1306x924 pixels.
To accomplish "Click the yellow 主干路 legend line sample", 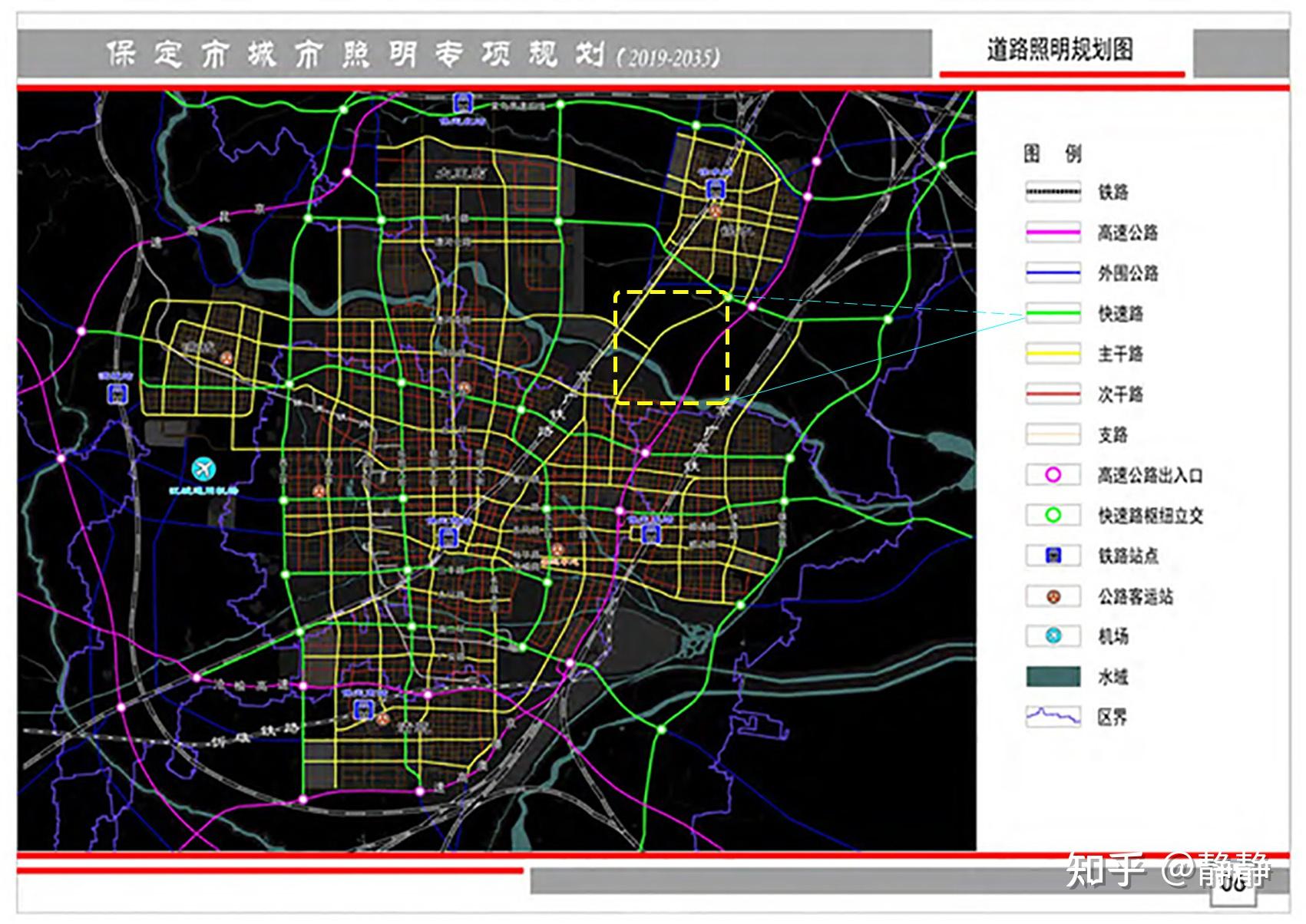I will 1053,354.
